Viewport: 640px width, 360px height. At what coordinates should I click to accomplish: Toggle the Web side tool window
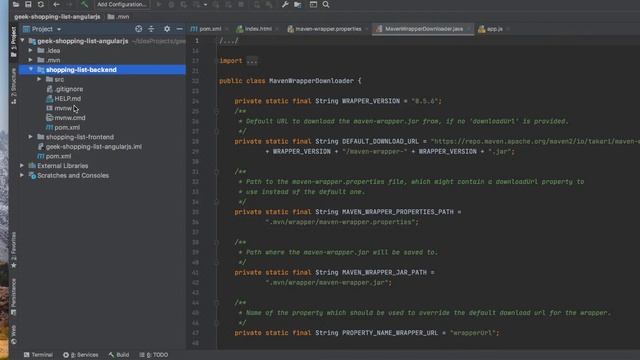(x=13, y=335)
